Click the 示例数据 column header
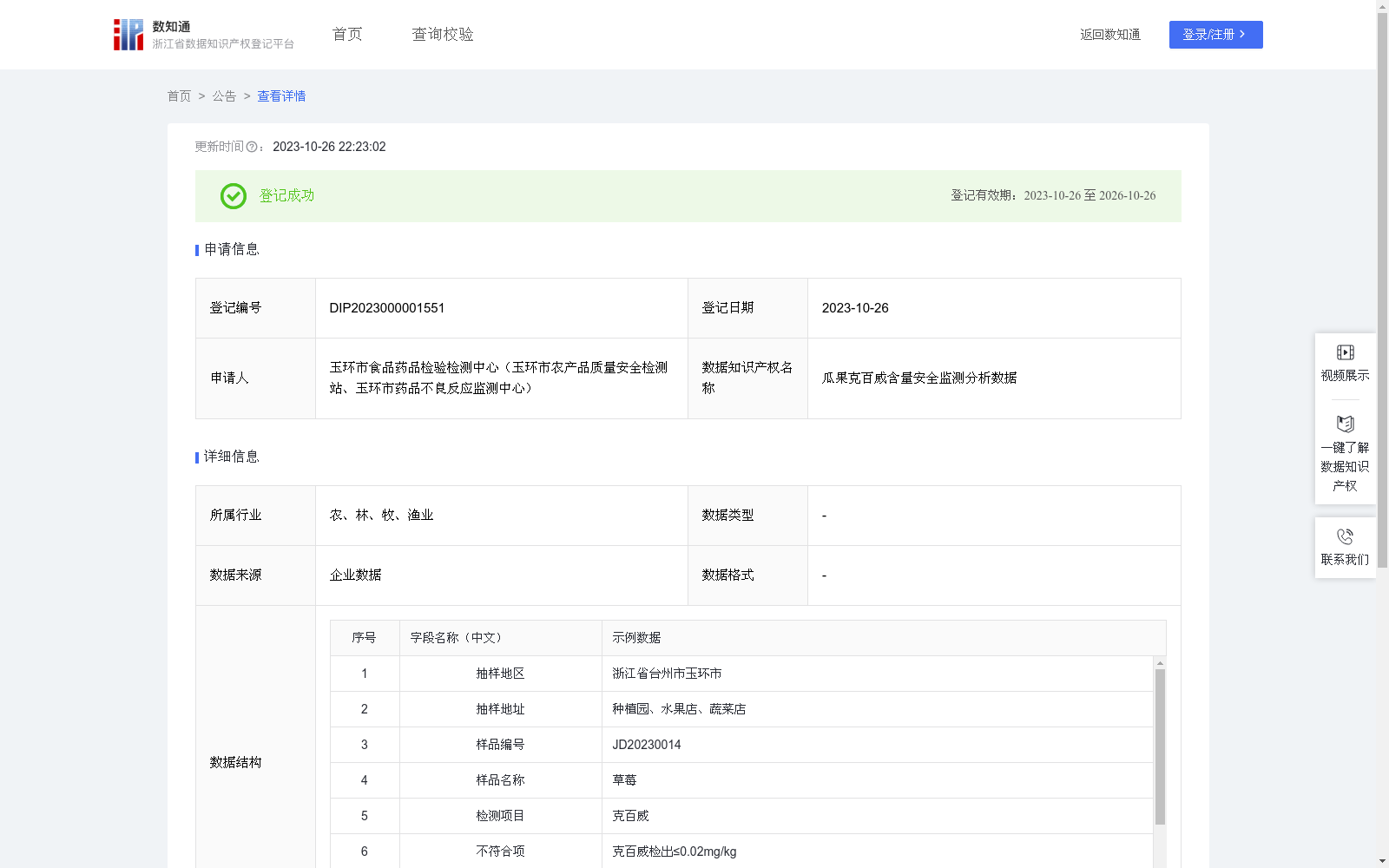This screenshot has height=868, width=1389. pos(884,638)
